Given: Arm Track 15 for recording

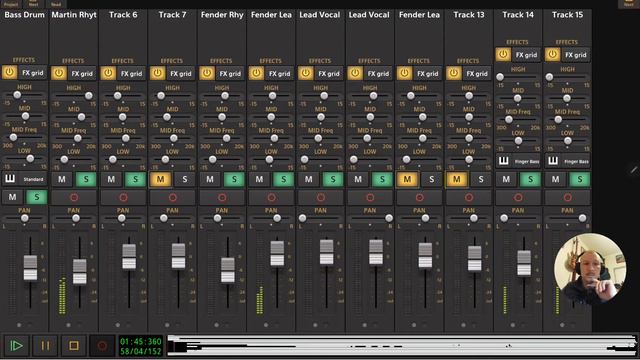Looking at the screenshot, I should point(568,198).
